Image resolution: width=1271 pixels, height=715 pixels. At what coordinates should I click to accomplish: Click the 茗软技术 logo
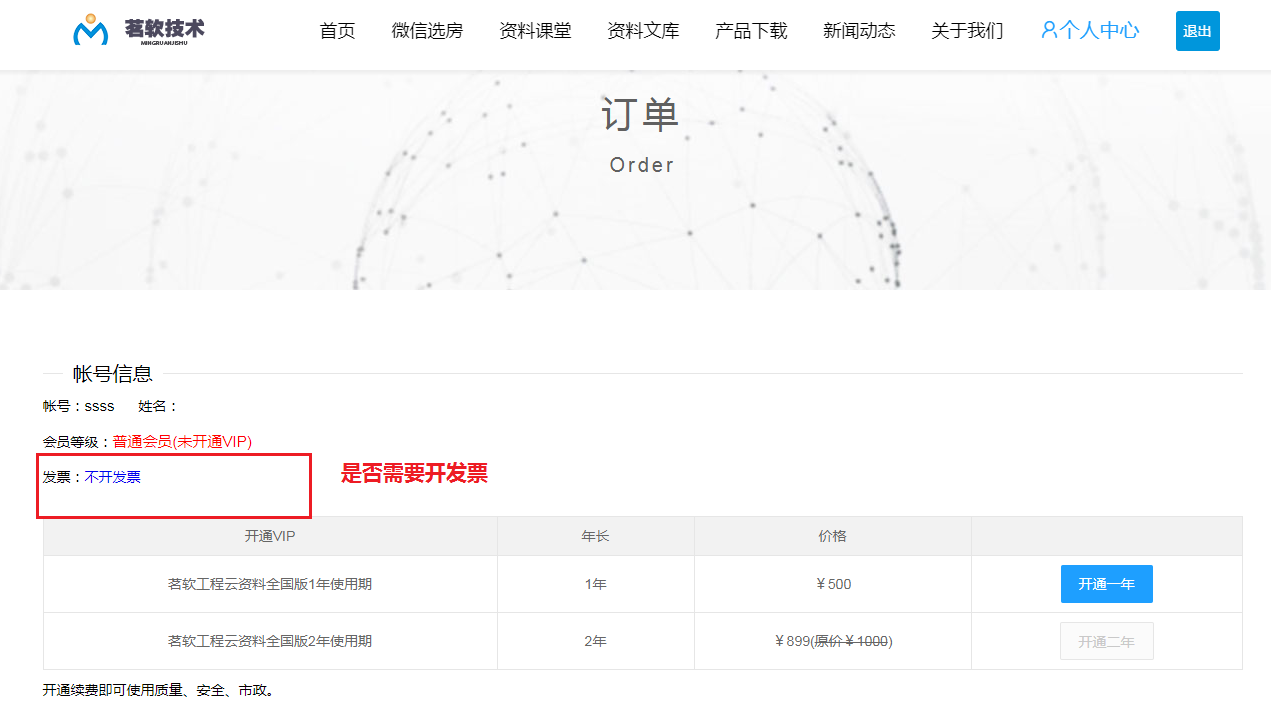coord(139,31)
